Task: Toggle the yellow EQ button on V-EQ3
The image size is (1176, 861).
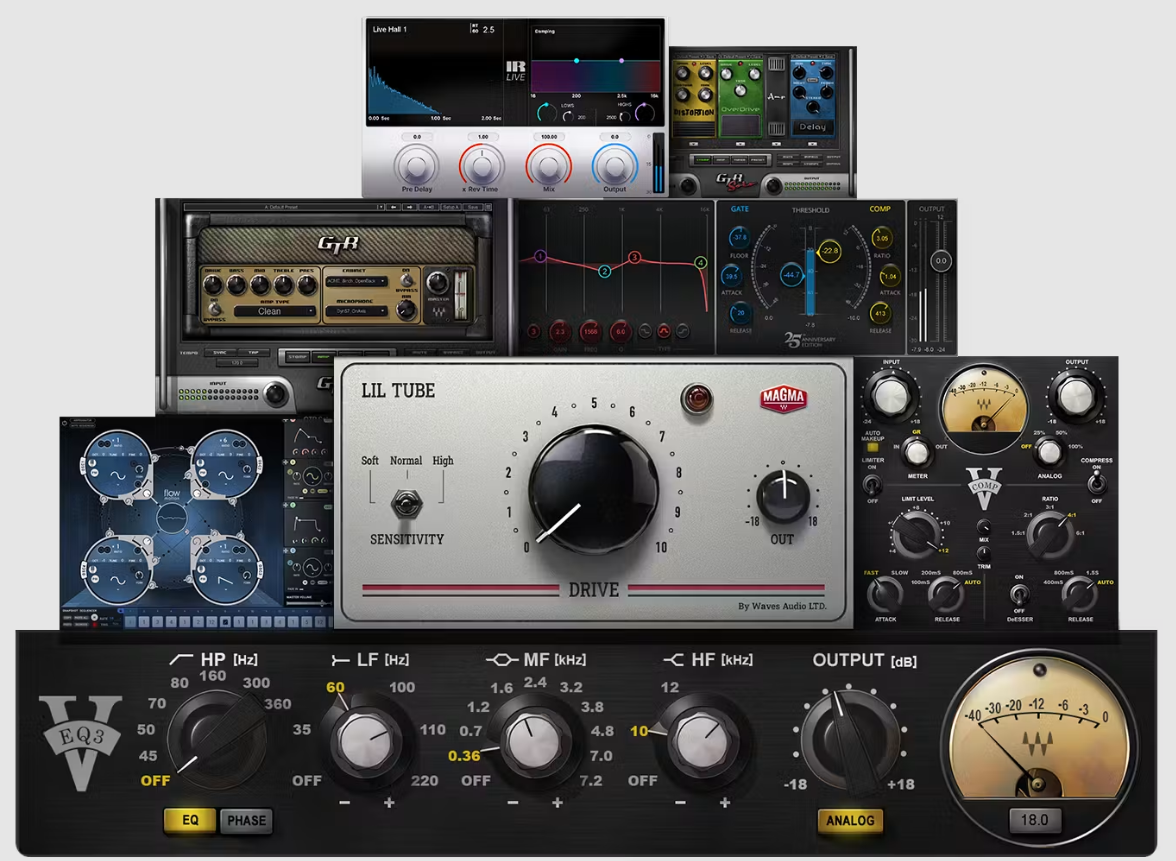Action: coord(190,820)
